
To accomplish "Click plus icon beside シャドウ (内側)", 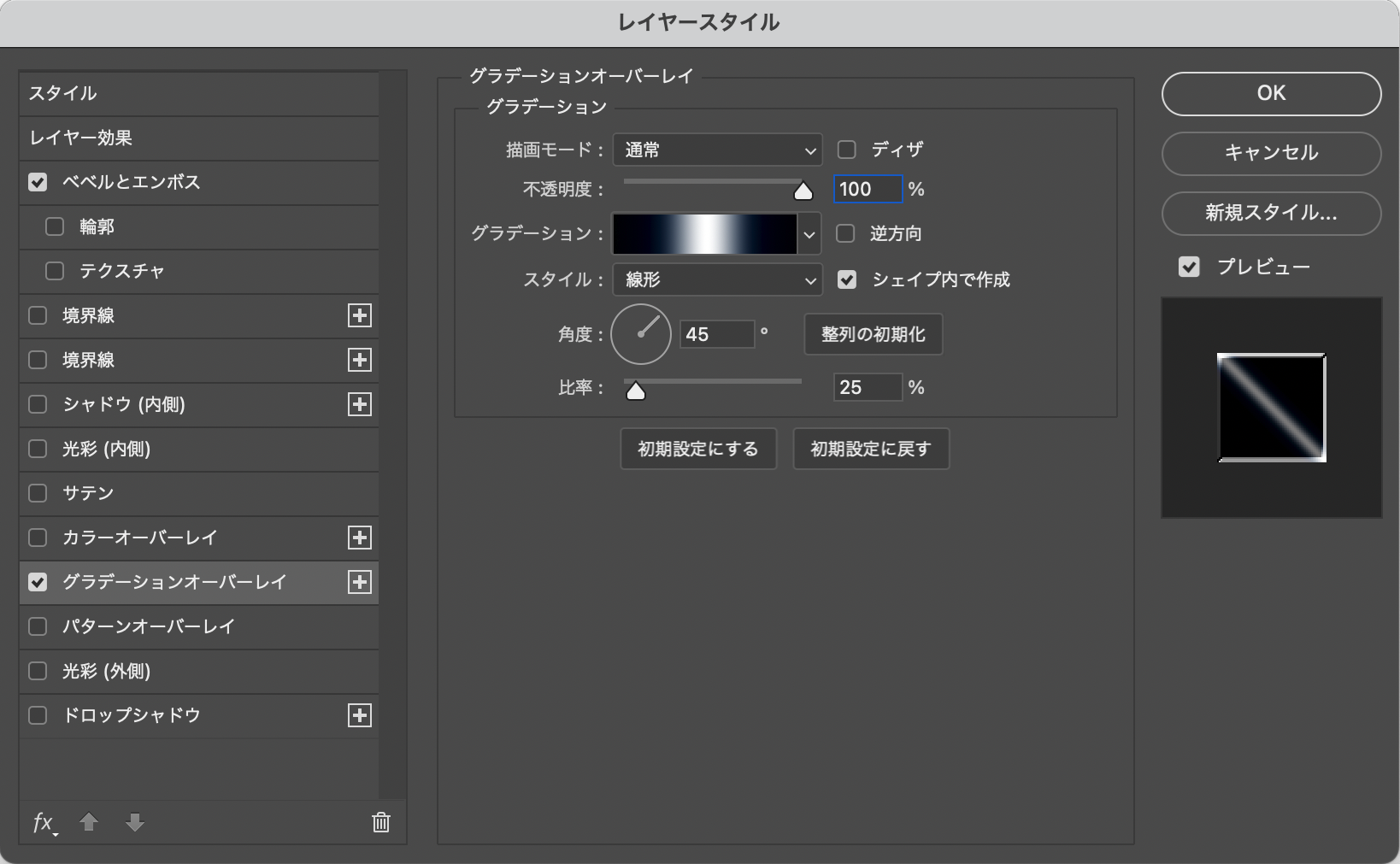I will pyautogui.click(x=360, y=404).
